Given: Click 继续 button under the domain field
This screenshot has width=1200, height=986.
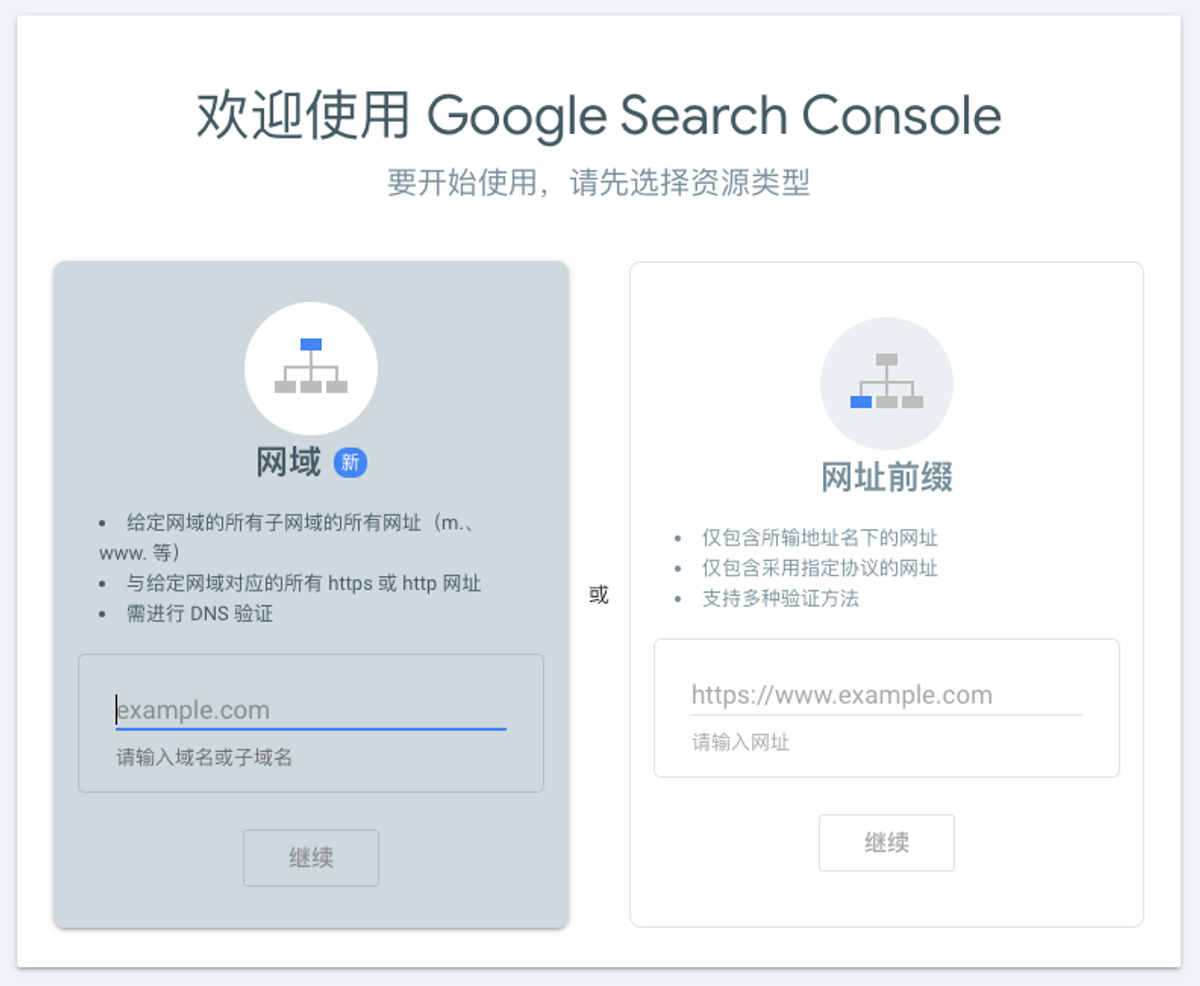Looking at the screenshot, I should [x=311, y=858].
